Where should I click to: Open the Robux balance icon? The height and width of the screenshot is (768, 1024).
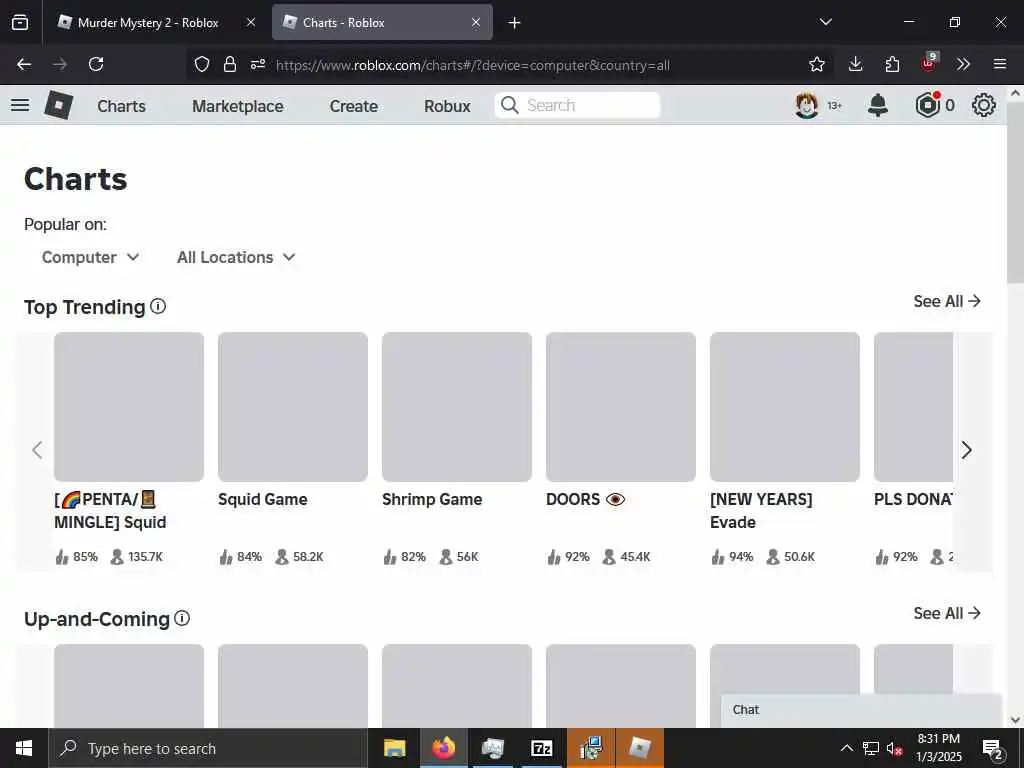pyautogui.click(x=928, y=105)
